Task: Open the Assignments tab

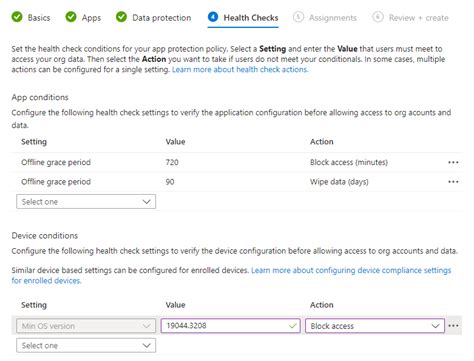Action: [x=333, y=18]
